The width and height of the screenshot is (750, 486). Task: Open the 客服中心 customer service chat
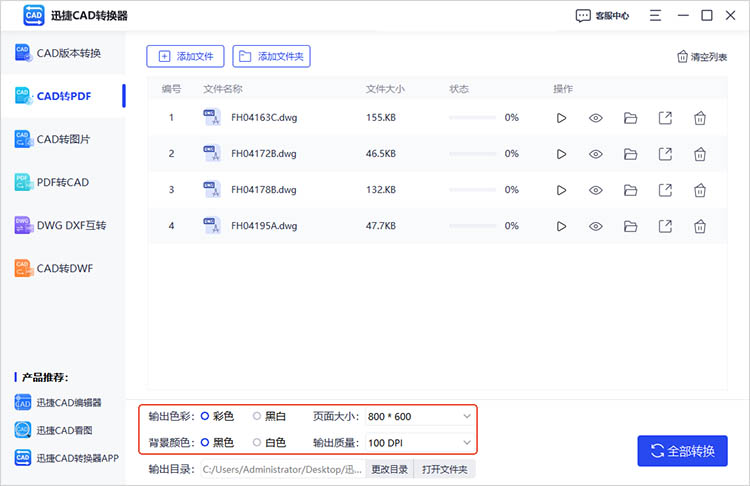(x=602, y=16)
